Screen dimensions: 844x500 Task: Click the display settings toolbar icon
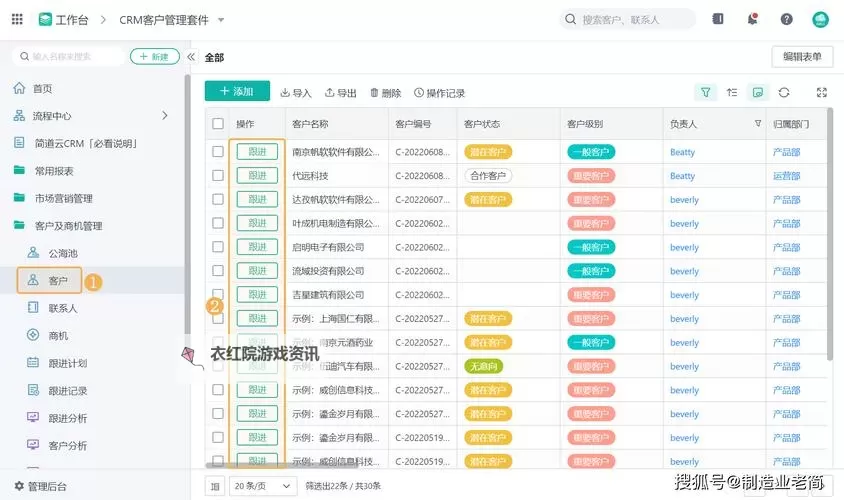tap(758, 93)
